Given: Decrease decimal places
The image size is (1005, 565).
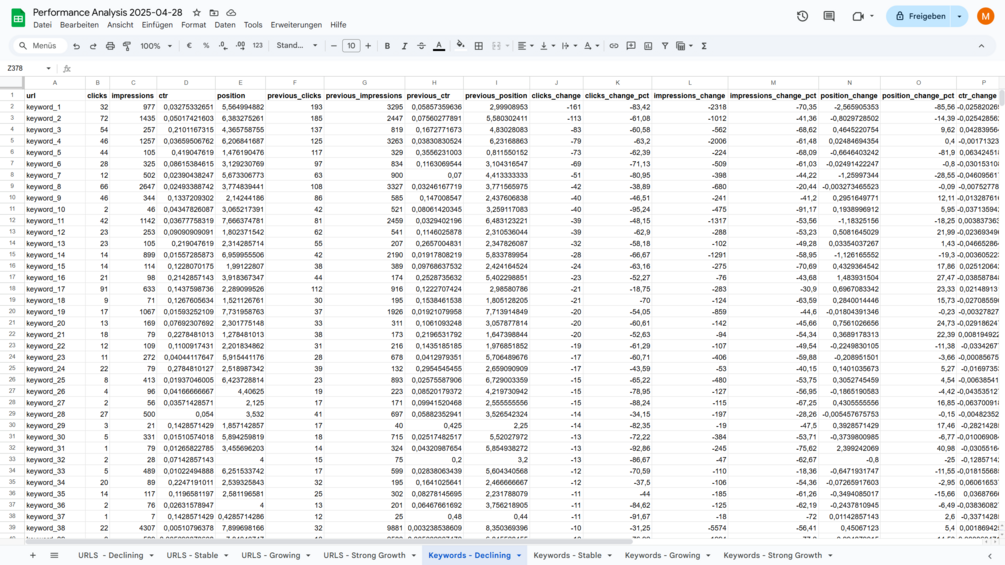Looking at the screenshot, I should coord(223,46).
